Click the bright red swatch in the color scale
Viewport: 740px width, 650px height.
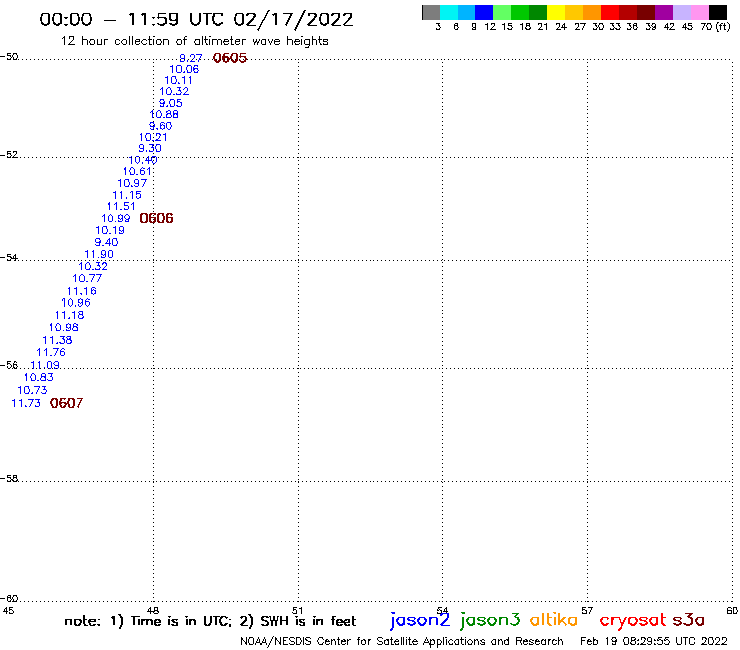click(610, 12)
